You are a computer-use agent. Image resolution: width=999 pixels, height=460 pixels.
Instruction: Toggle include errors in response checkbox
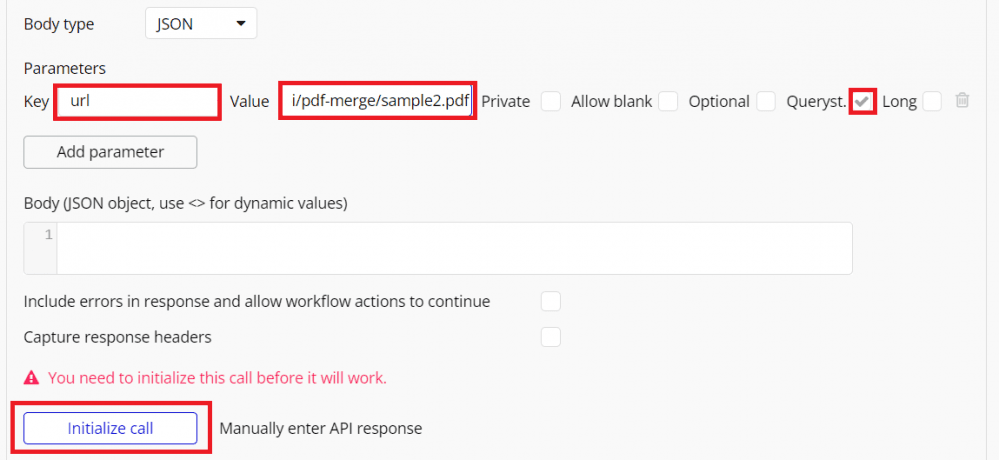[x=550, y=301]
